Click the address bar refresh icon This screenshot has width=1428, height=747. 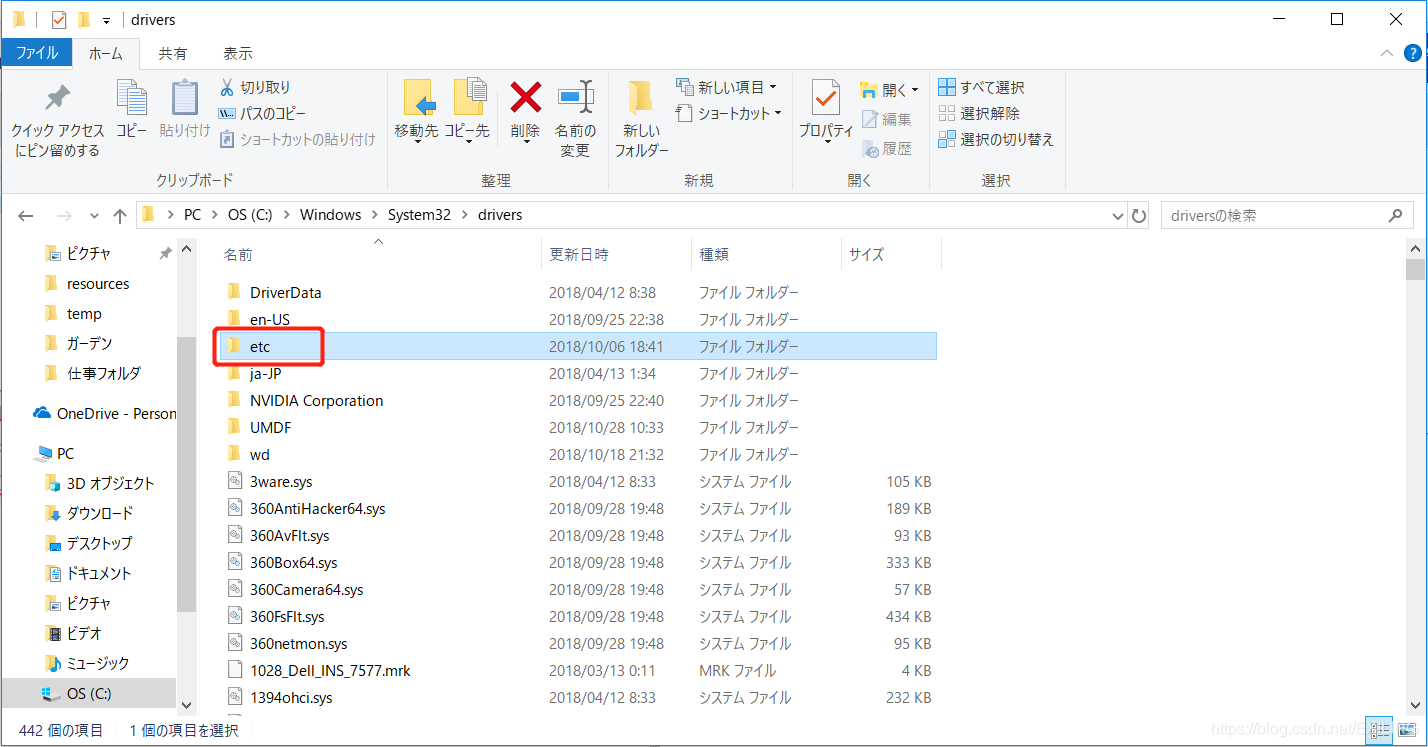[1139, 215]
